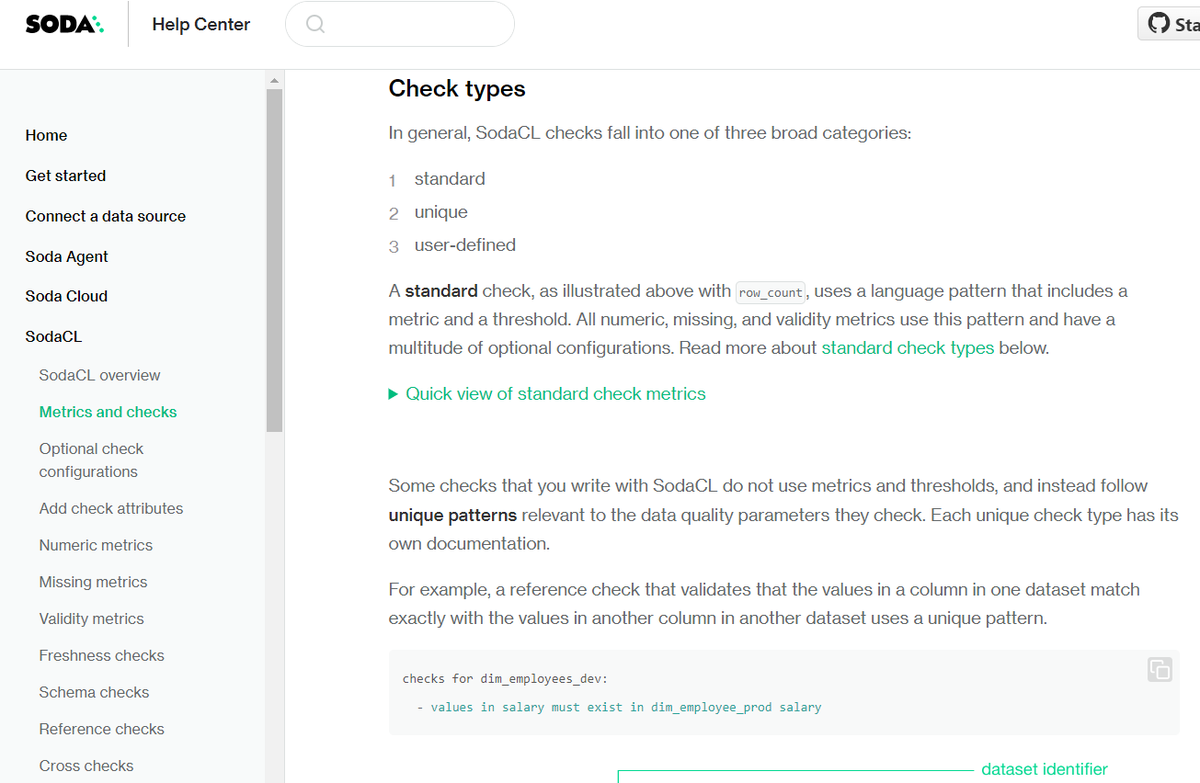Open Soda Agent in the sidebar
This screenshot has height=783, width=1200.
(x=67, y=256)
